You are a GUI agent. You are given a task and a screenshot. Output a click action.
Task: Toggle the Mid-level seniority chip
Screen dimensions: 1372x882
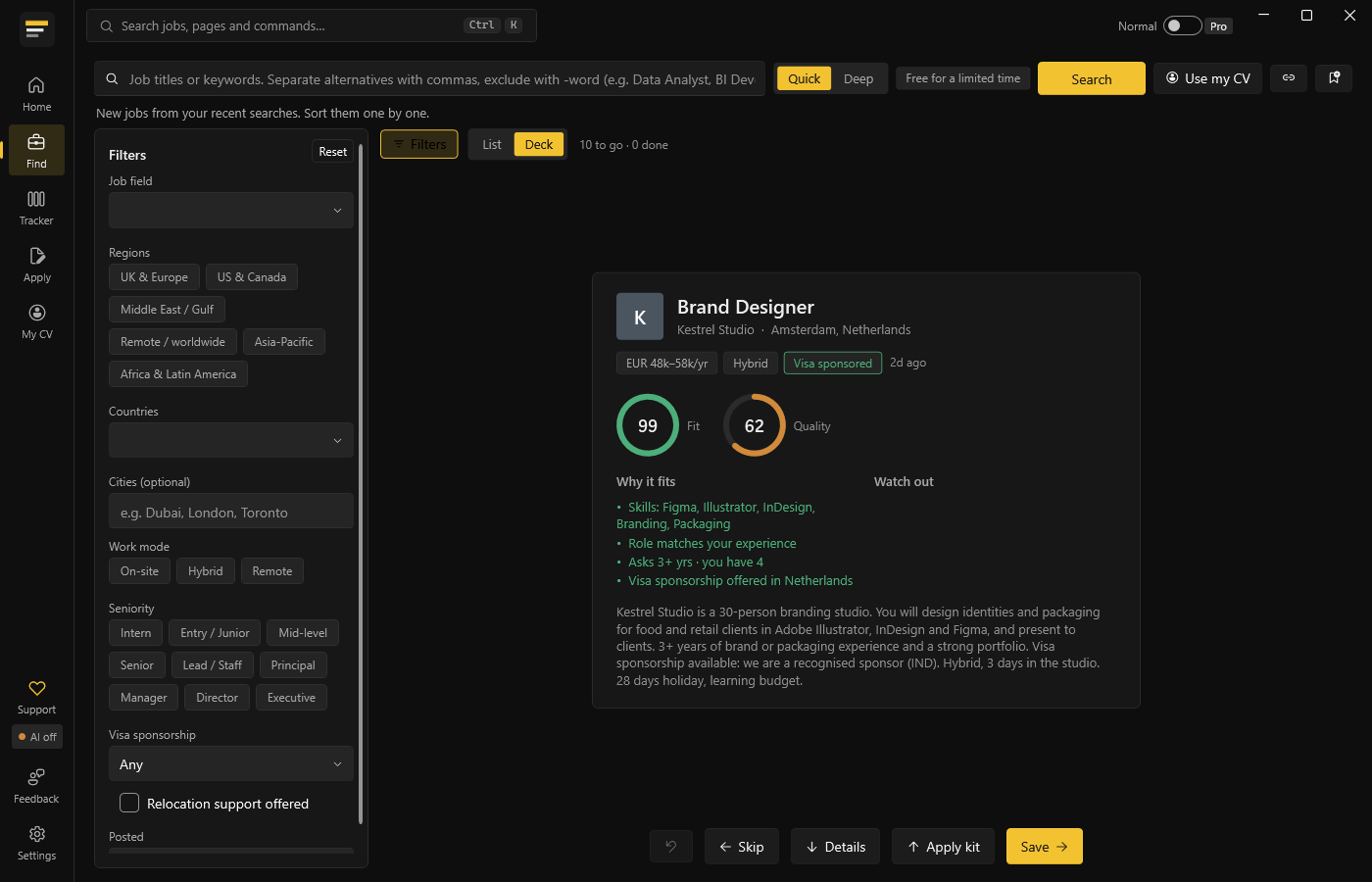303,633
